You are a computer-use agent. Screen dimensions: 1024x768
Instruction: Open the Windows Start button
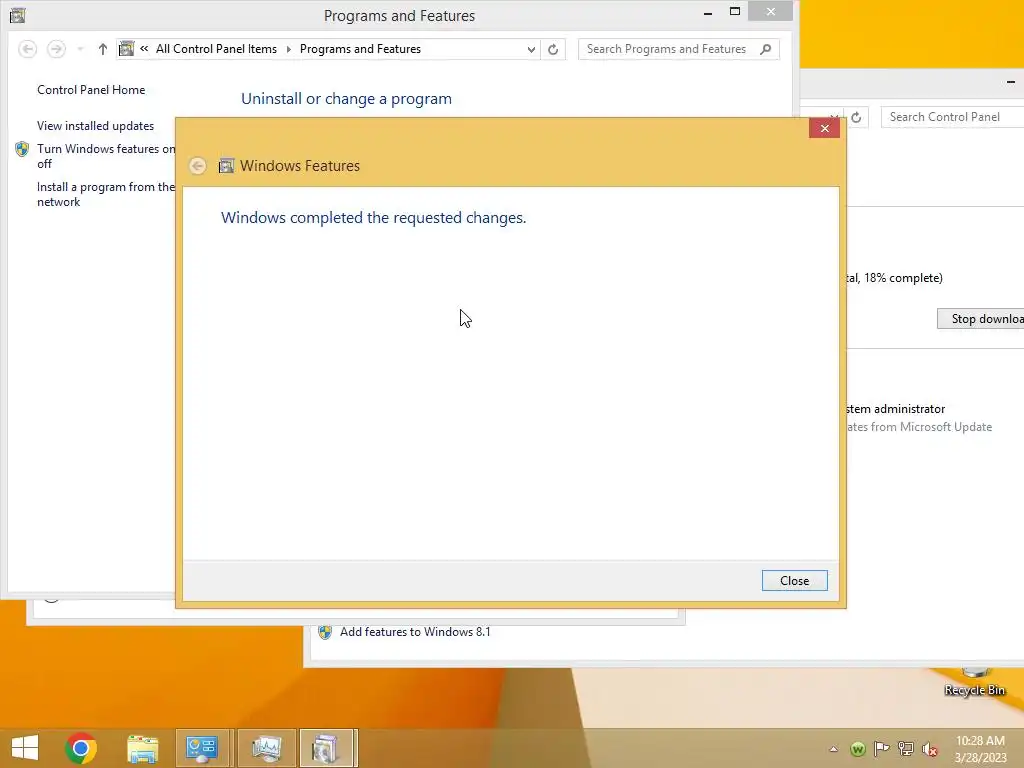click(x=25, y=748)
